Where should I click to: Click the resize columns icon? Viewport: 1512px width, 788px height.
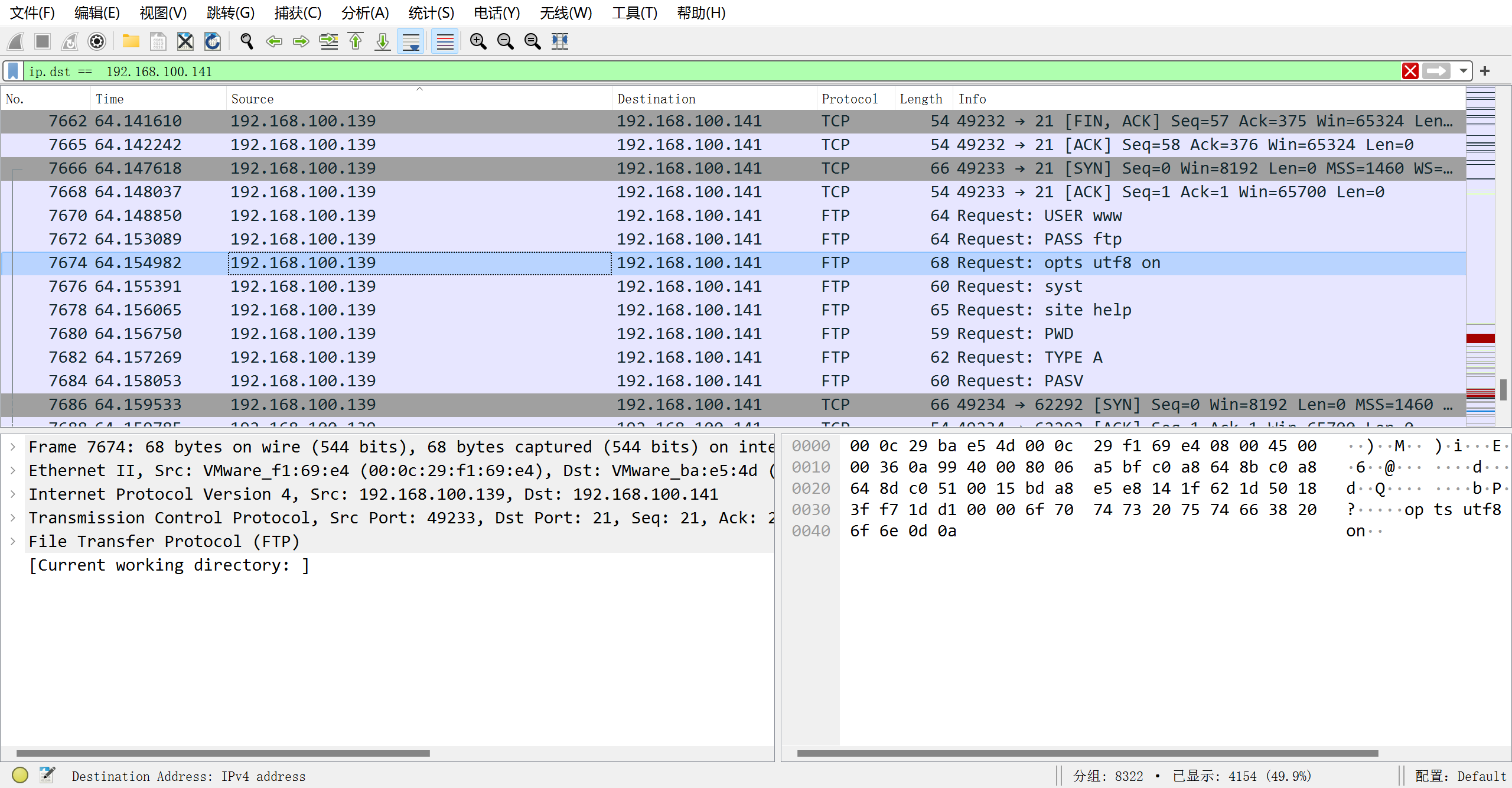[559, 41]
